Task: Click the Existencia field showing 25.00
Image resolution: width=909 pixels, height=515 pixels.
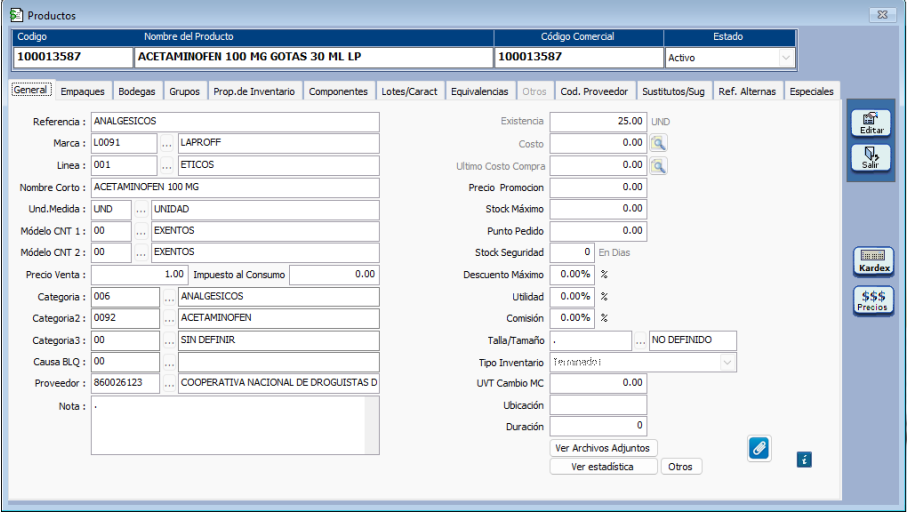Action: click(598, 121)
